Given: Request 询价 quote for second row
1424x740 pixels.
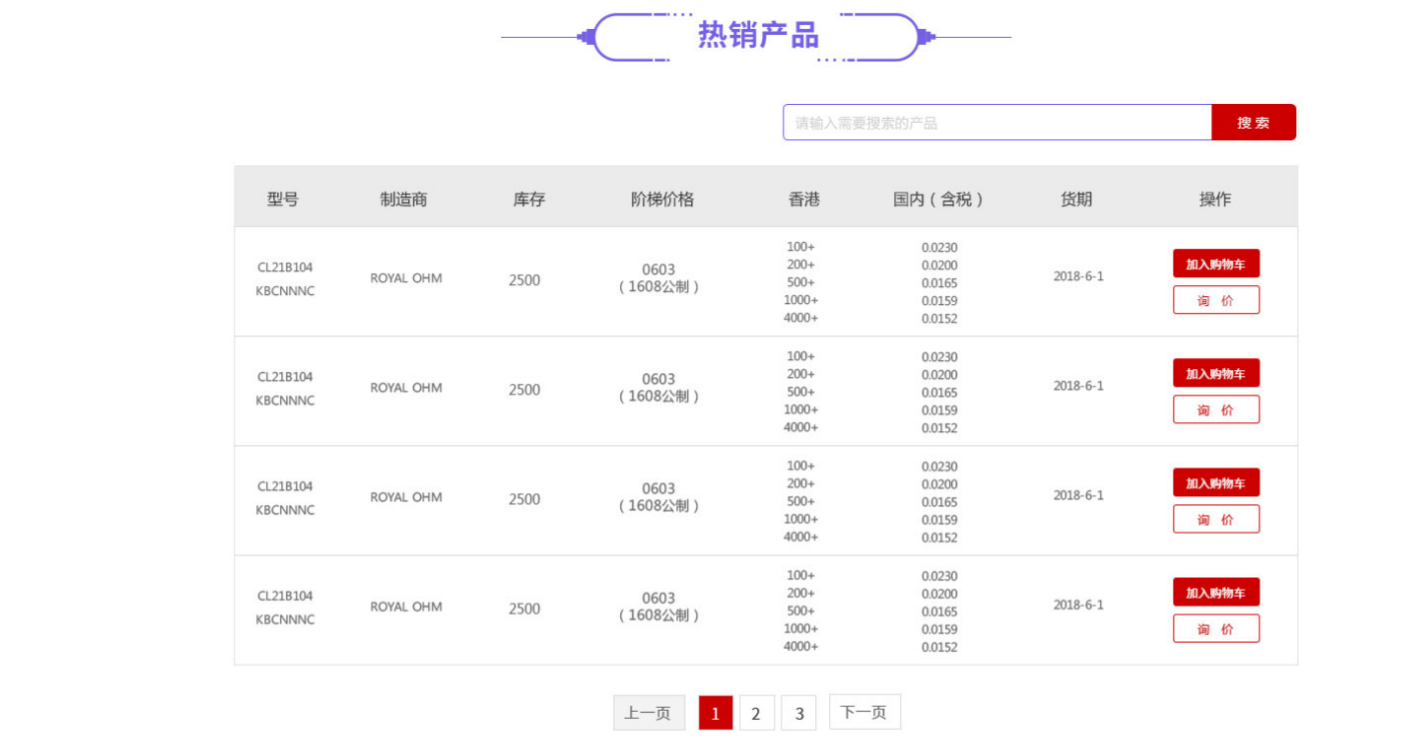Looking at the screenshot, I should 1215,410.
